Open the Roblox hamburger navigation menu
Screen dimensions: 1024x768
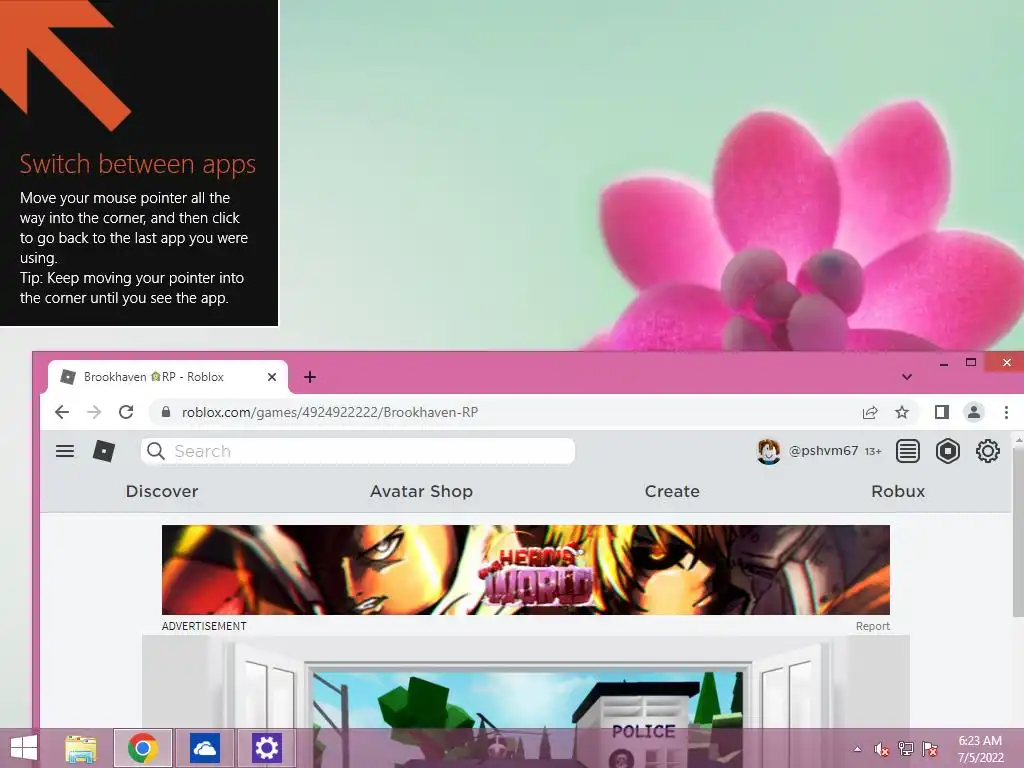(x=65, y=451)
